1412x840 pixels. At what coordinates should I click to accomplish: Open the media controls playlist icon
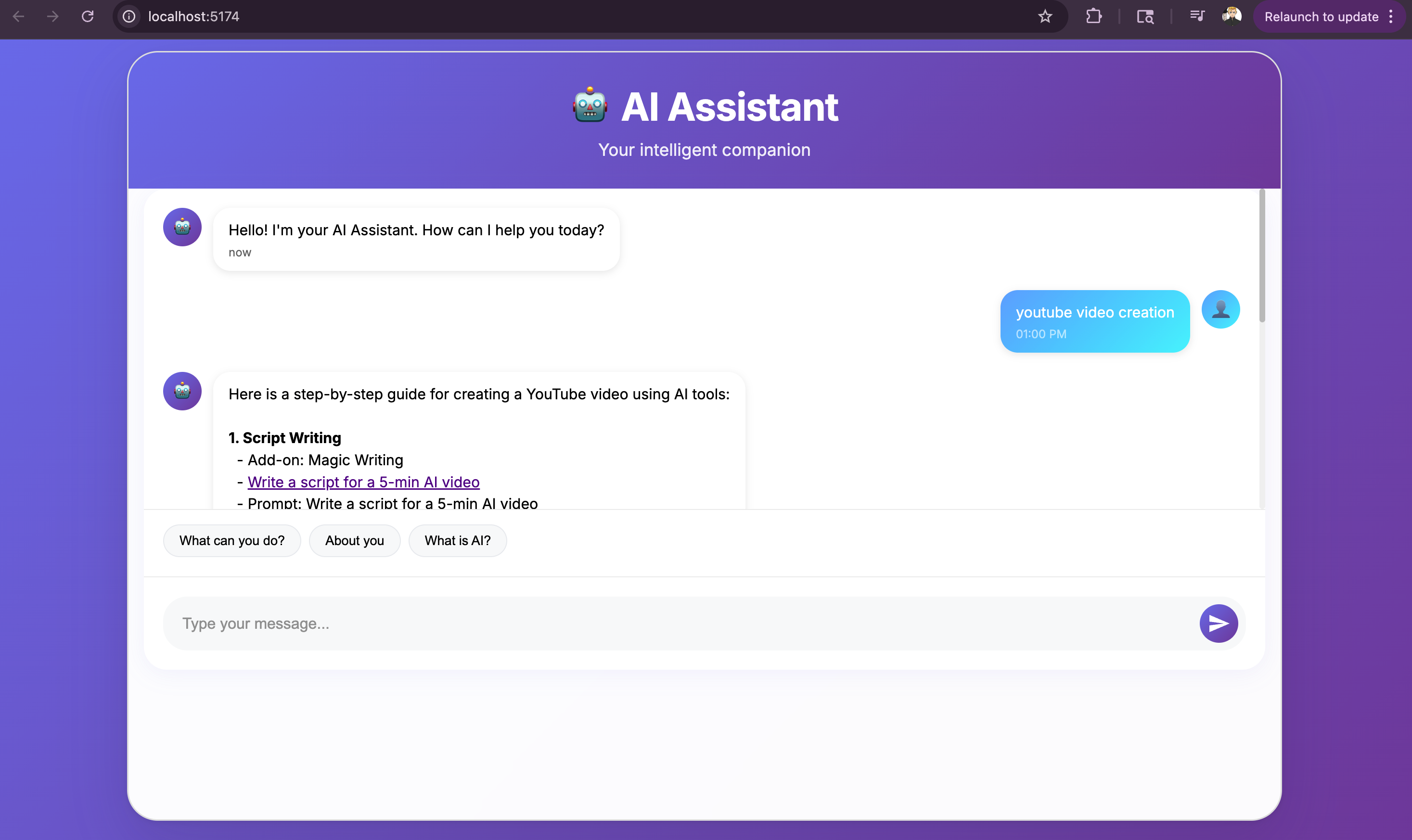point(1197,16)
